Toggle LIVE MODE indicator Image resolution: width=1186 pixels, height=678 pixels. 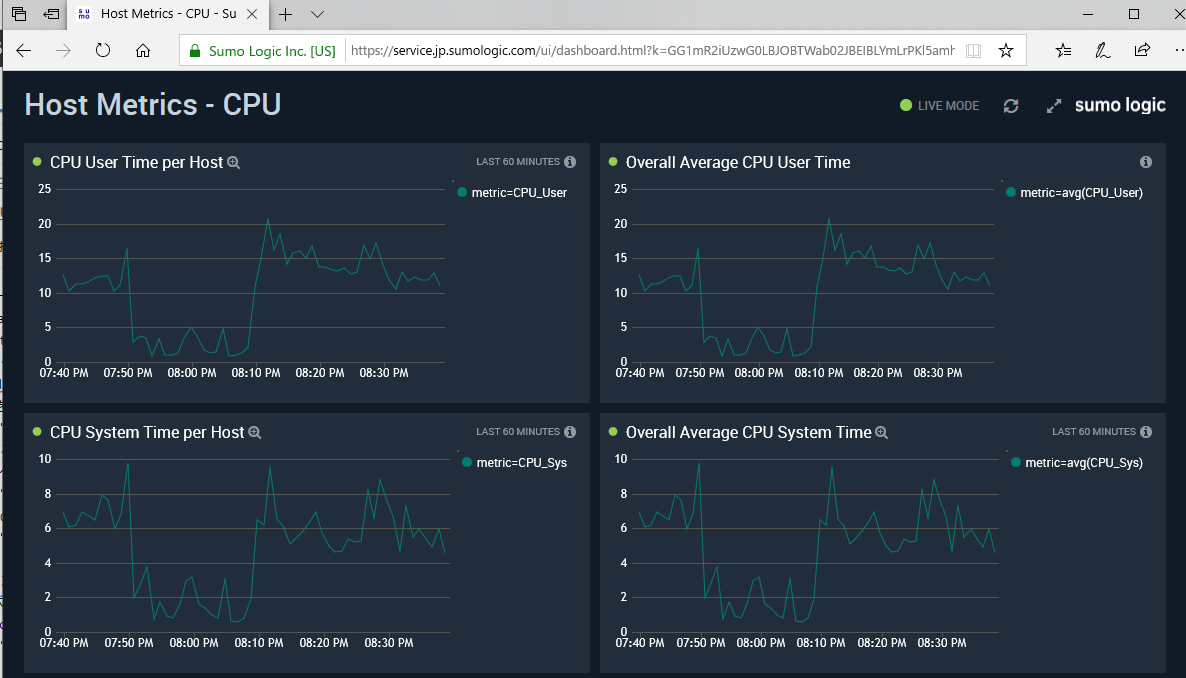tap(939, 106)
